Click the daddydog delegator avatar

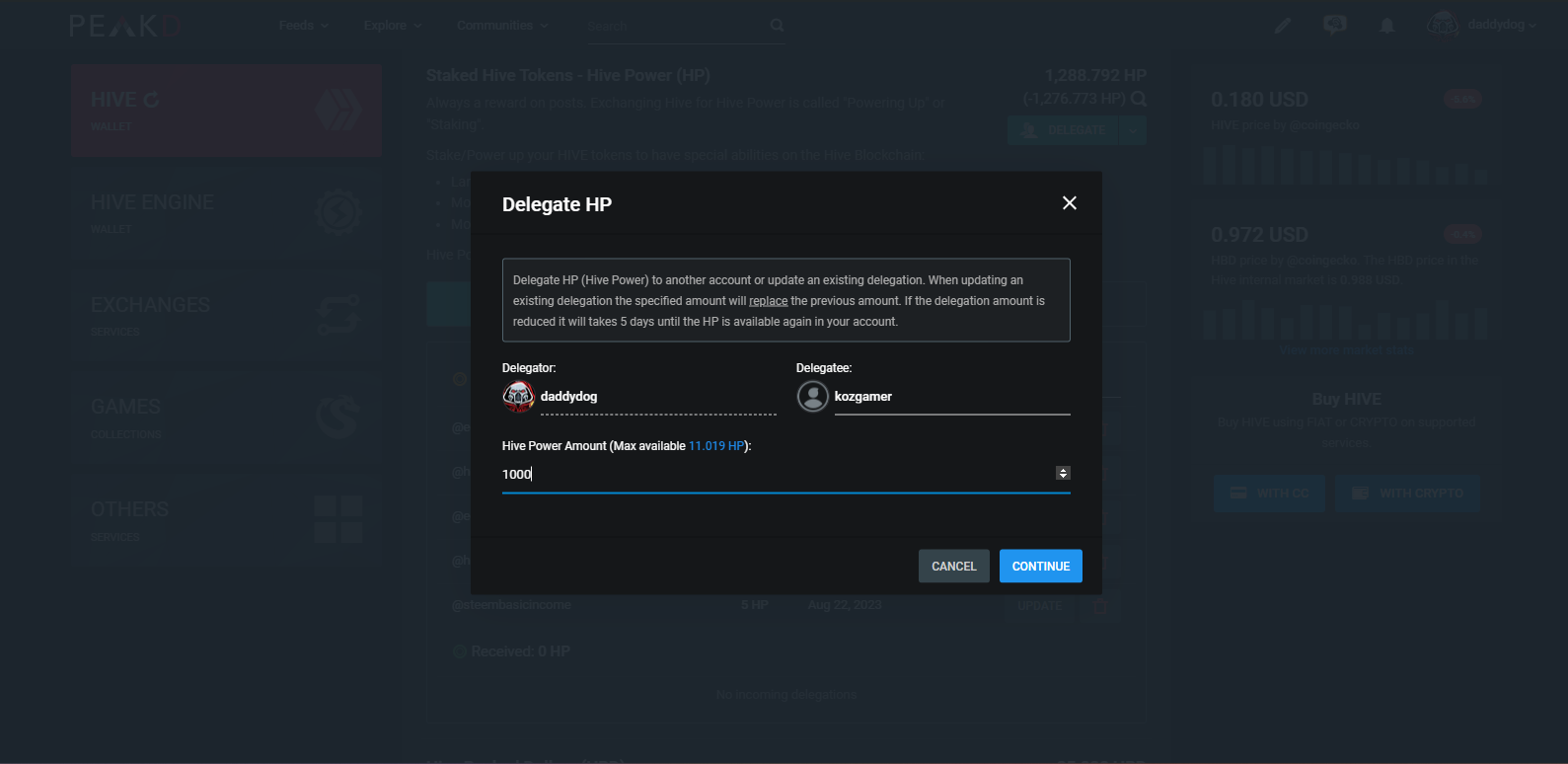coord(518,397)
